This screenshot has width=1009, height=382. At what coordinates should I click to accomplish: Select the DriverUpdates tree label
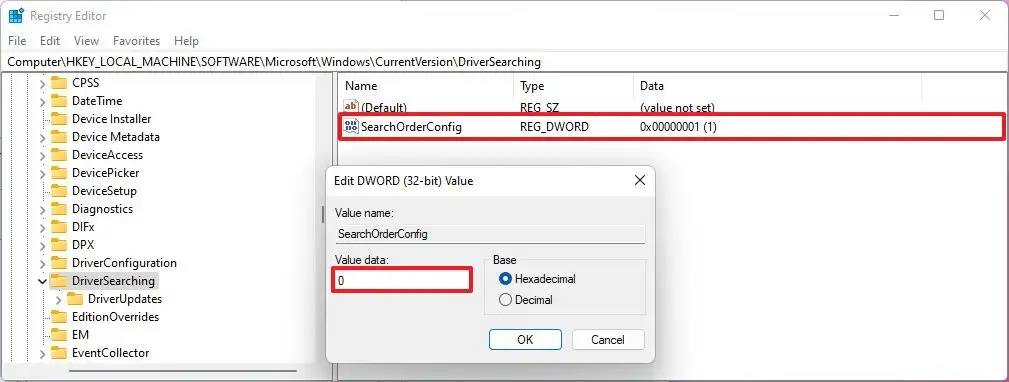(x=125, y=299)
